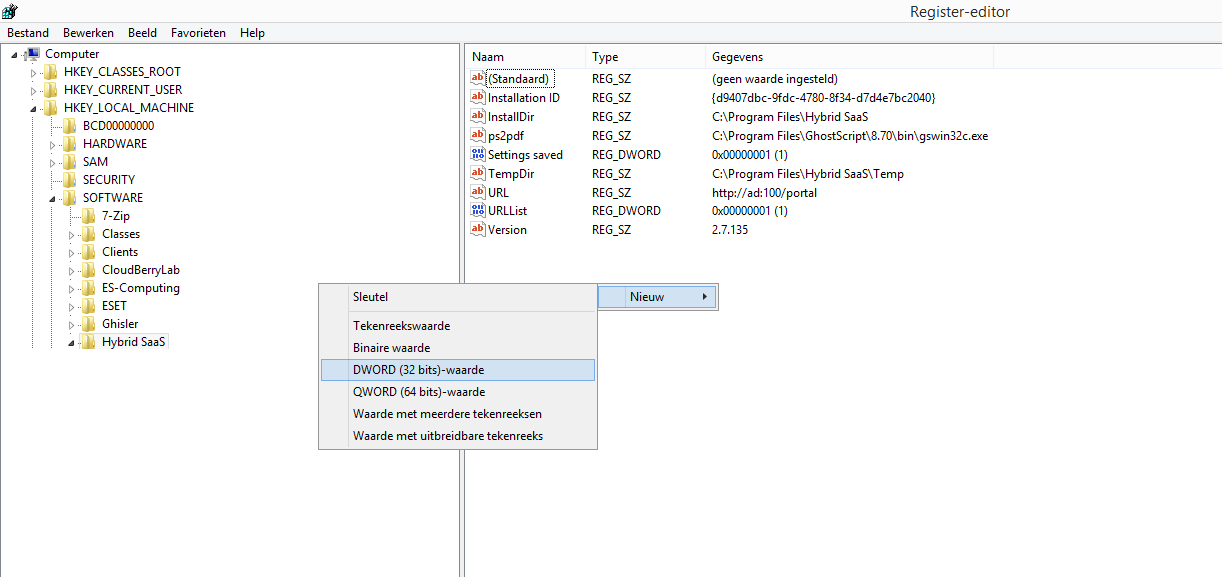The image size is (1222, 577).
Task: Click the URLList DWORD value icon
Action: [x=478, y=211]
